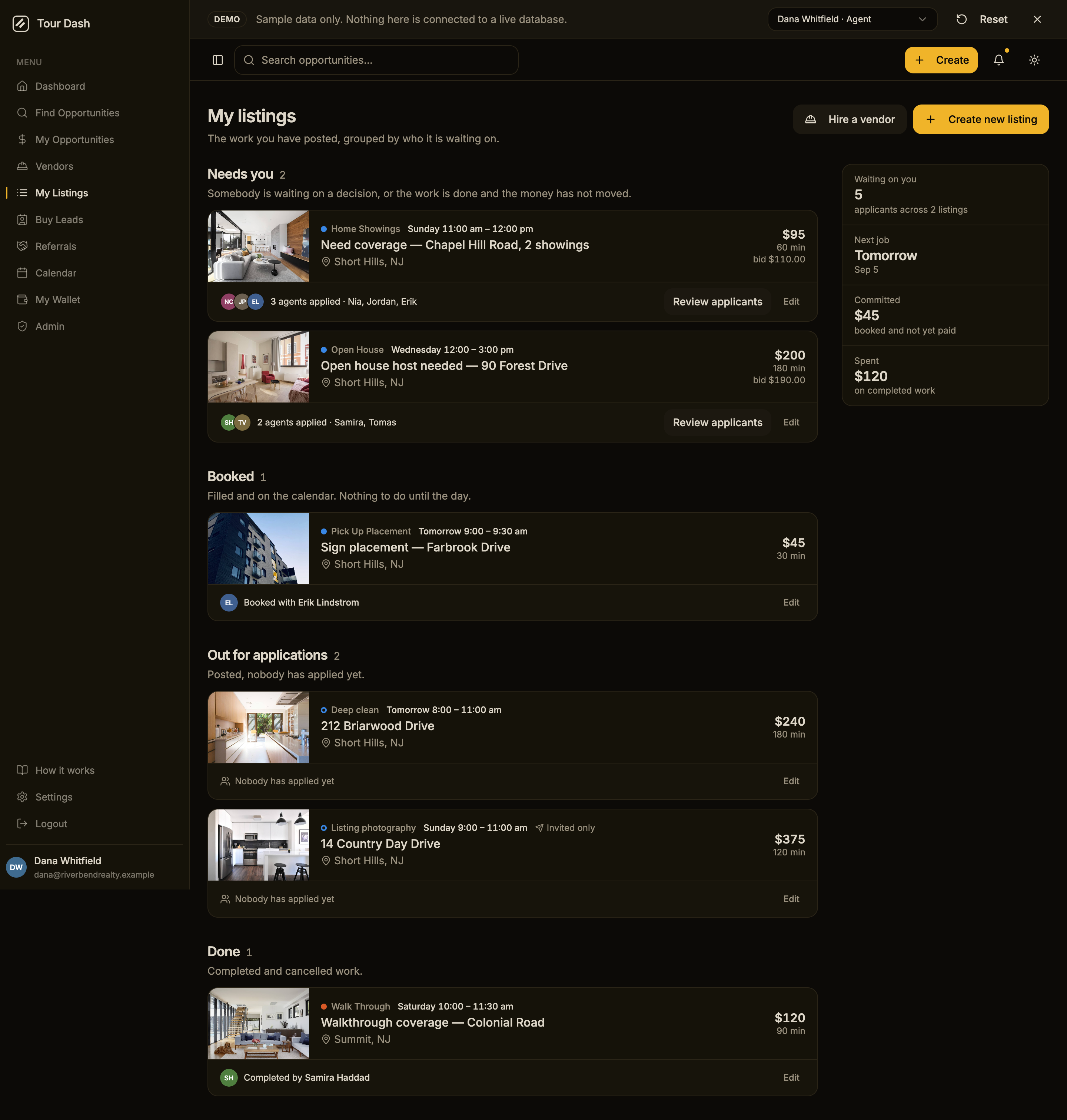Click the EL avatar beside Booked with Erik

pyautogui.click(x=229, y=603)
